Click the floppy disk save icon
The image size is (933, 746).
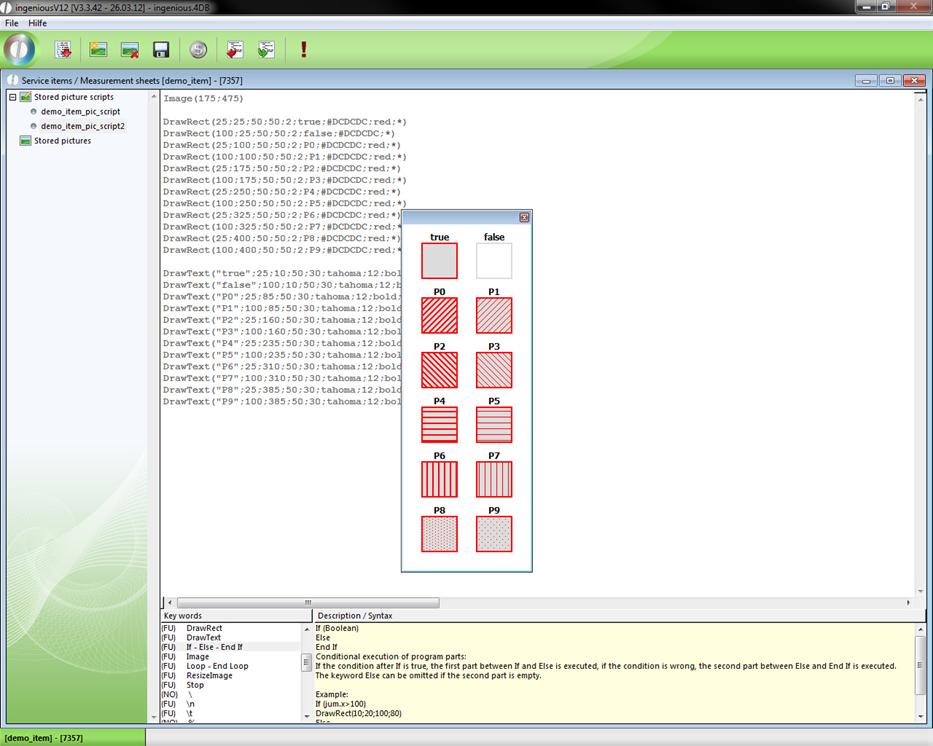point(160,49)
